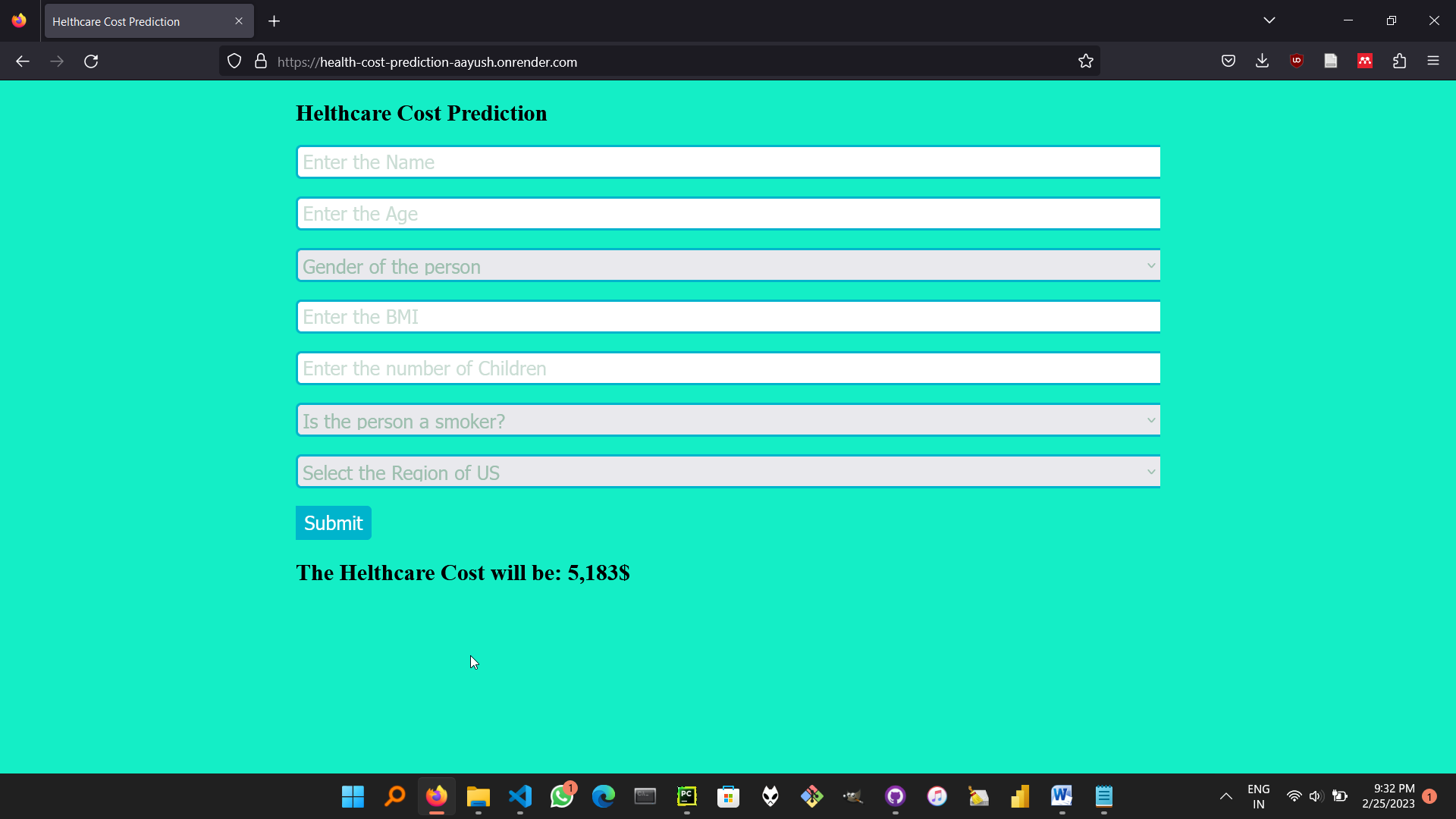The image size is (1456, 819).
Task: Reload the current page
Action: click(91, 61)
